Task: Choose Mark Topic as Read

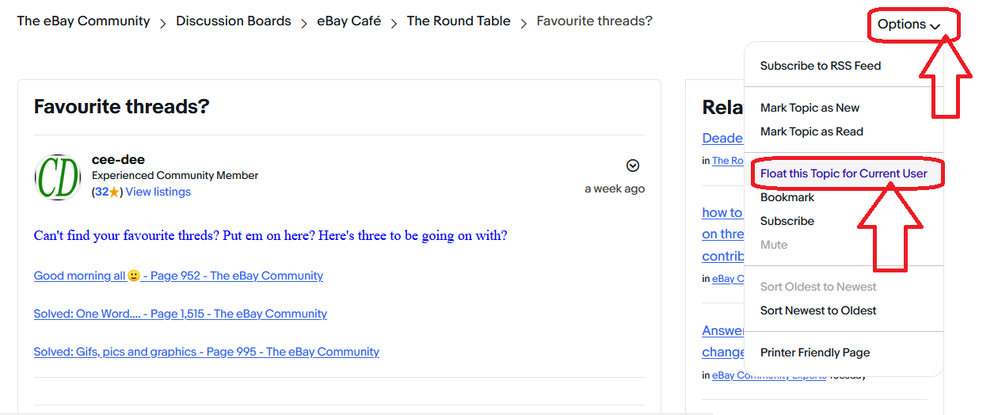Action: 812,132
